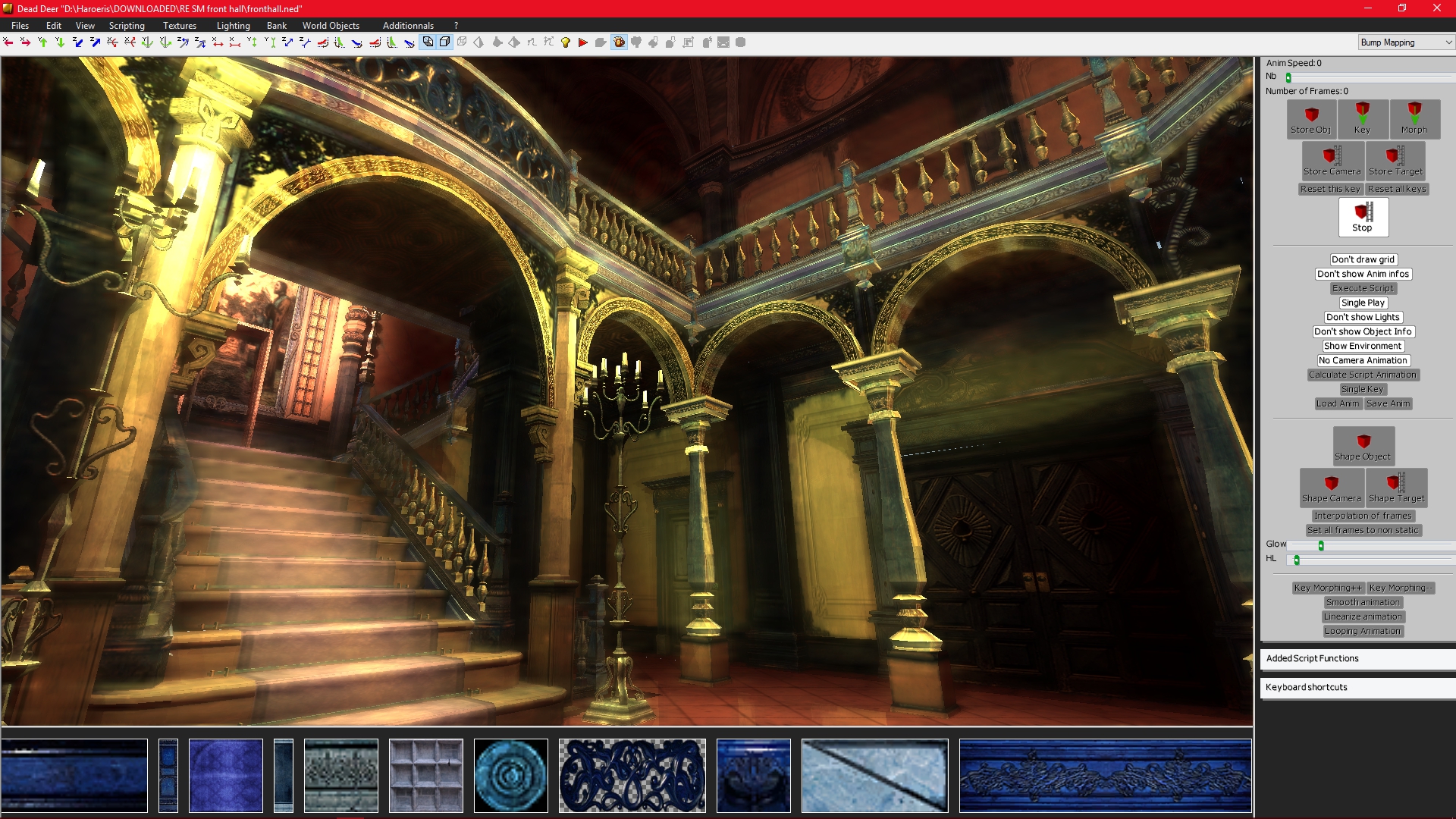This screenshot has height=819, width=1456.
Task: Click the move Z forward blue arrow
Action: [95, 42]
